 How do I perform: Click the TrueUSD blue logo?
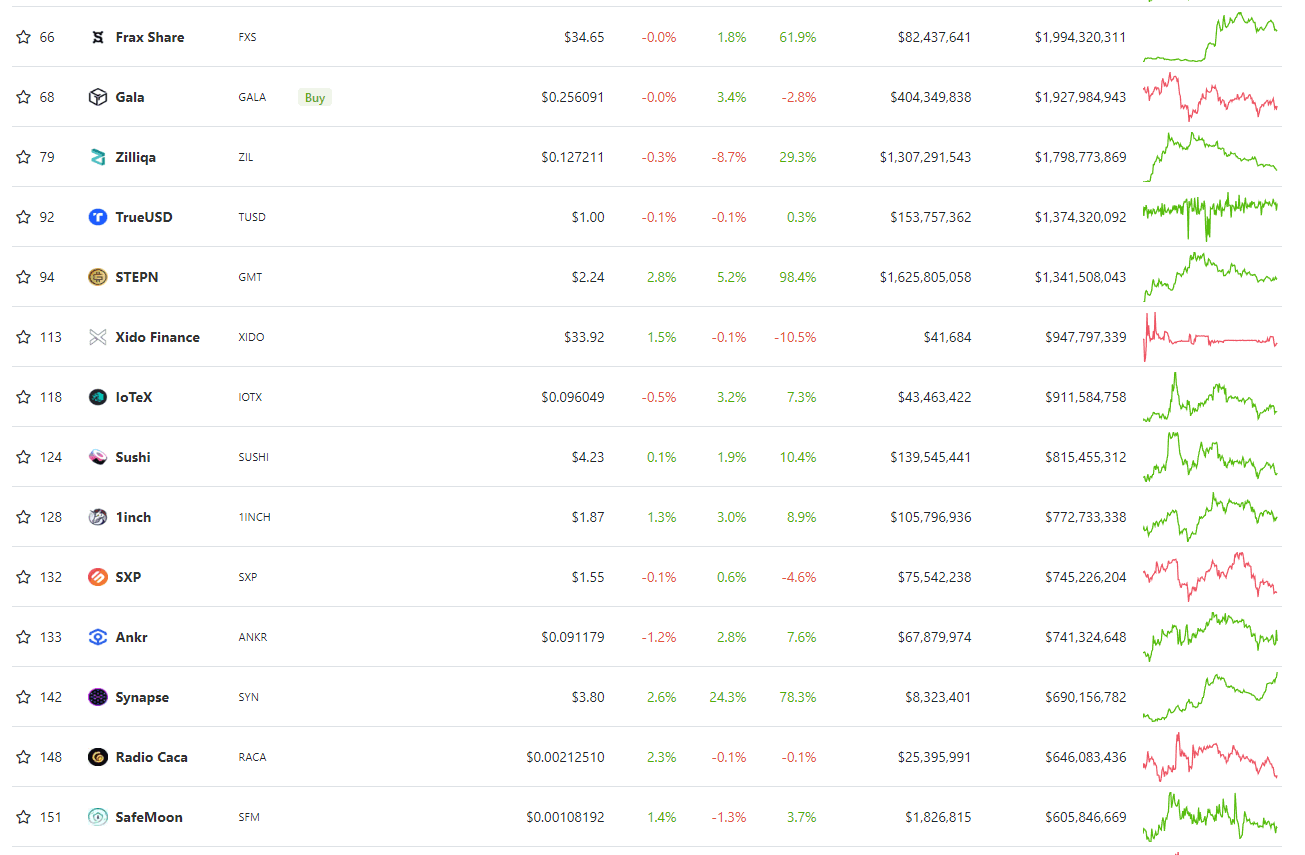pyautogui.click(x=98, y=217)
